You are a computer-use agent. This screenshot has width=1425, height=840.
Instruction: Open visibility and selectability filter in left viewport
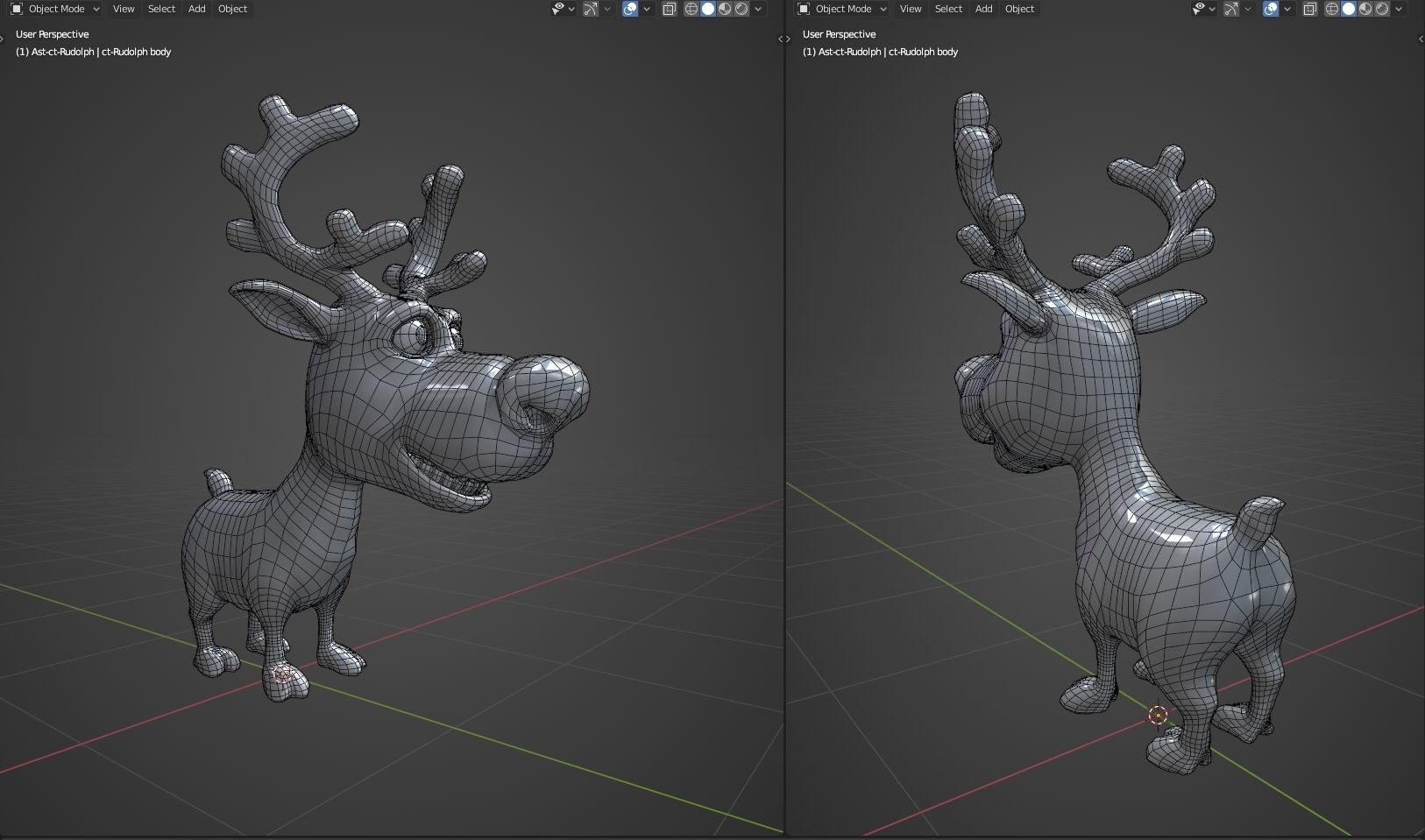click(563, 9)
